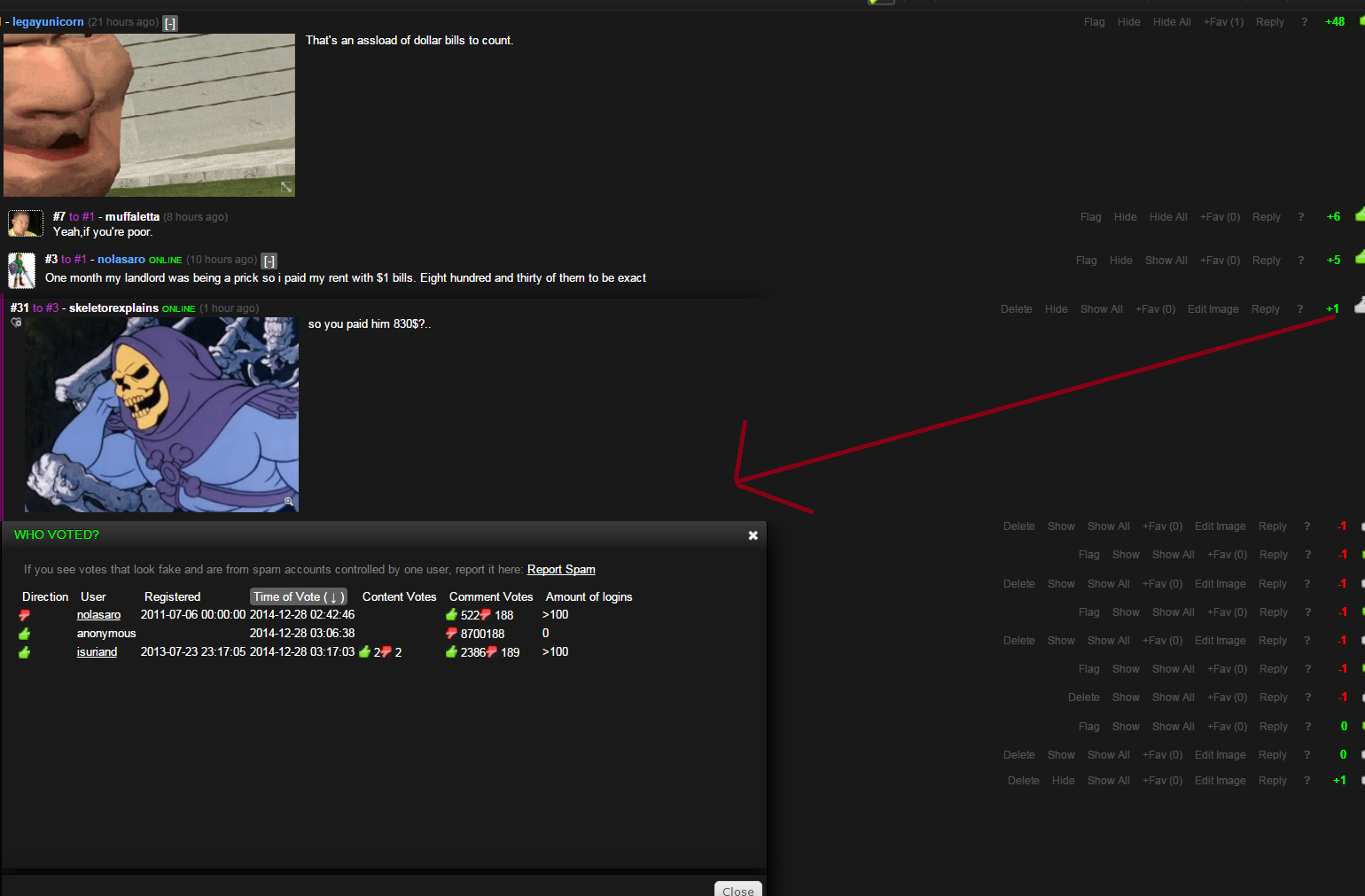Image resolution: width=1365 pixels, height=896 pixels.
Task: Open muffaletta's avatar thumbnail
Action: [26, 223]
